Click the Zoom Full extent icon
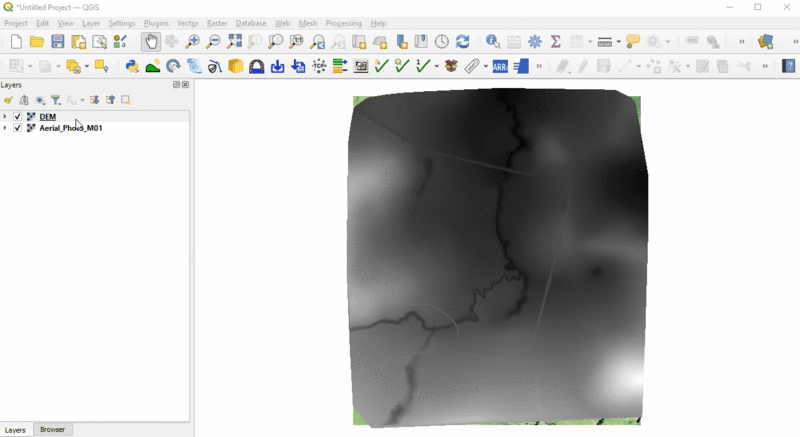This screenshot has width=800, height=437. tap(234, 42)
